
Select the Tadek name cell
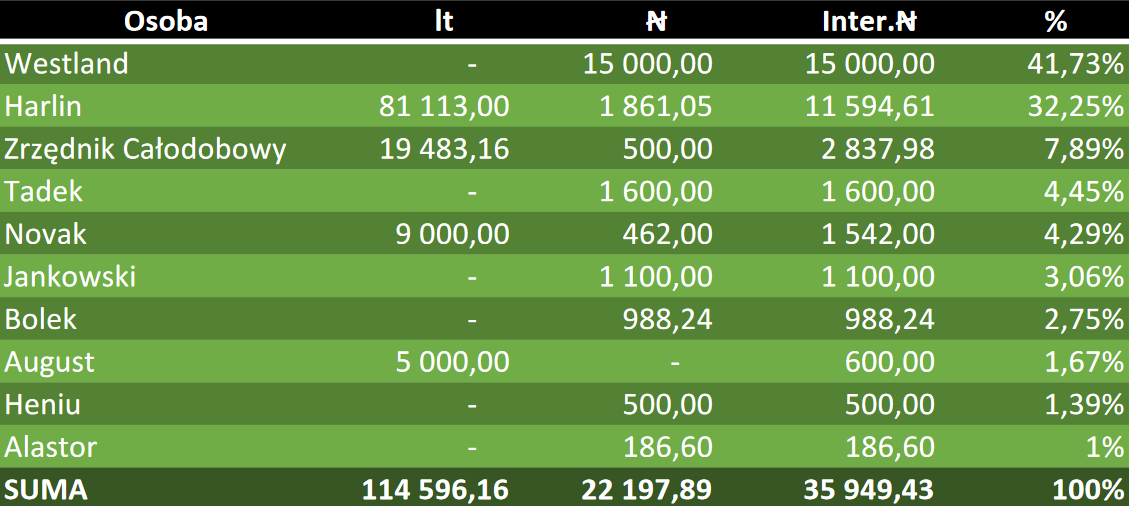pyautogui.click(x=44, y=191)
